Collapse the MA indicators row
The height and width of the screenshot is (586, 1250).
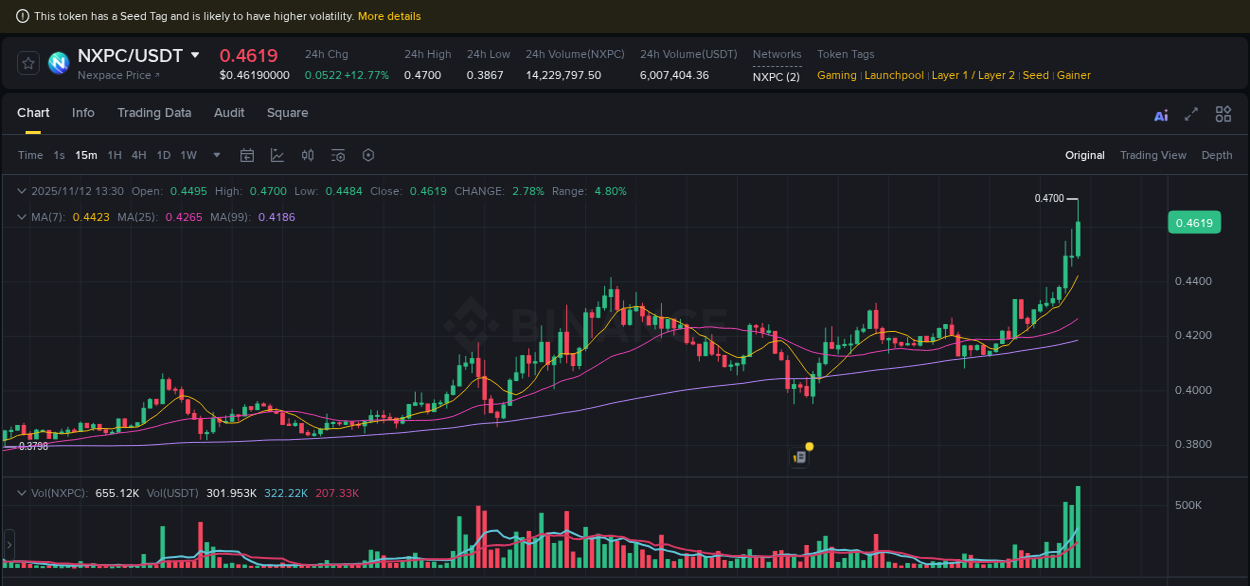(20, 216)
